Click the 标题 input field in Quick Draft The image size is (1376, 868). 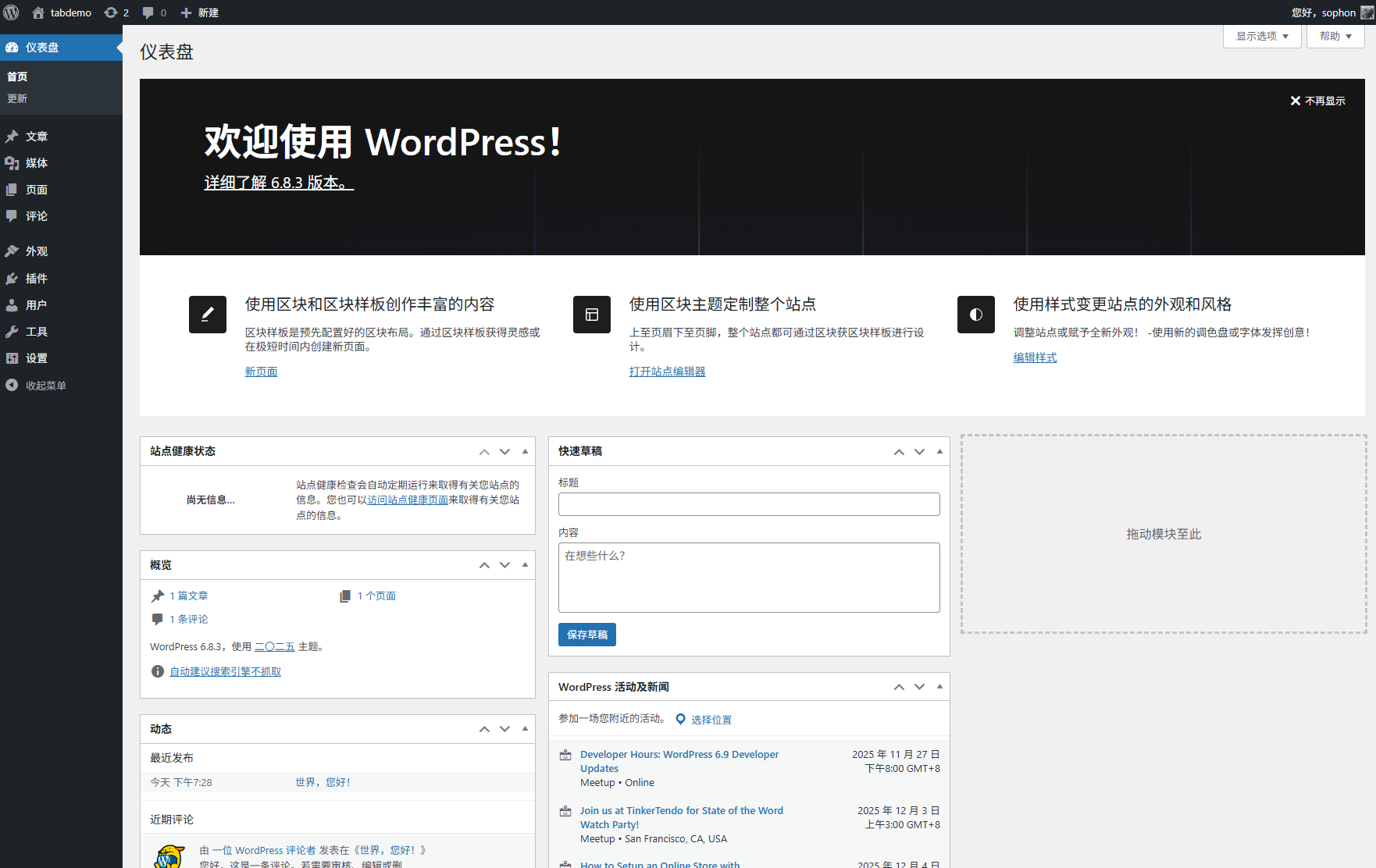[x=749, y=504]
